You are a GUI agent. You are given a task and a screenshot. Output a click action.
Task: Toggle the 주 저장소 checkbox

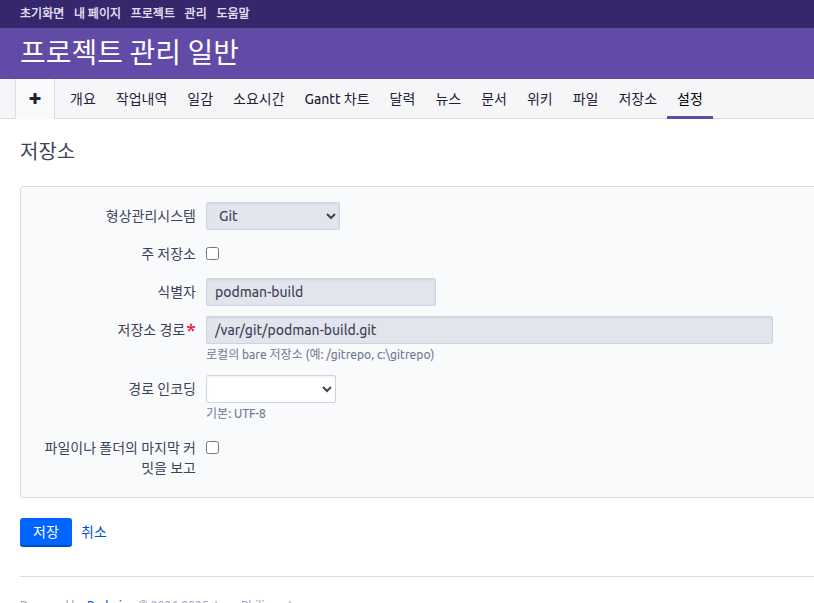click(x=212, y=254)
